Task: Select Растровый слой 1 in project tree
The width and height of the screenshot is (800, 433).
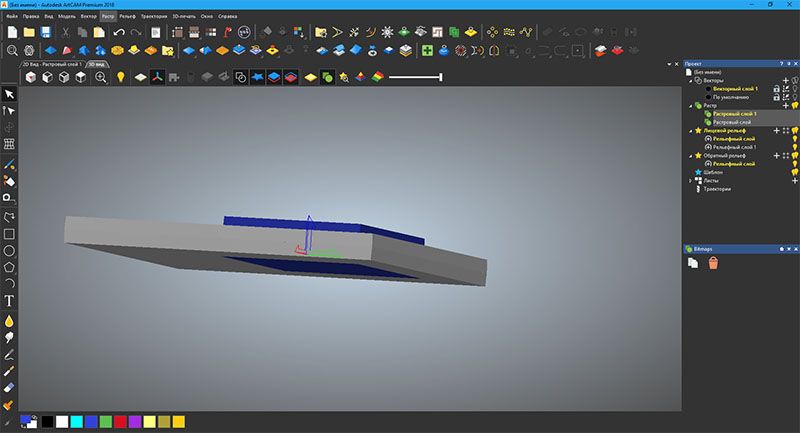Action: [x=735, y=114]
